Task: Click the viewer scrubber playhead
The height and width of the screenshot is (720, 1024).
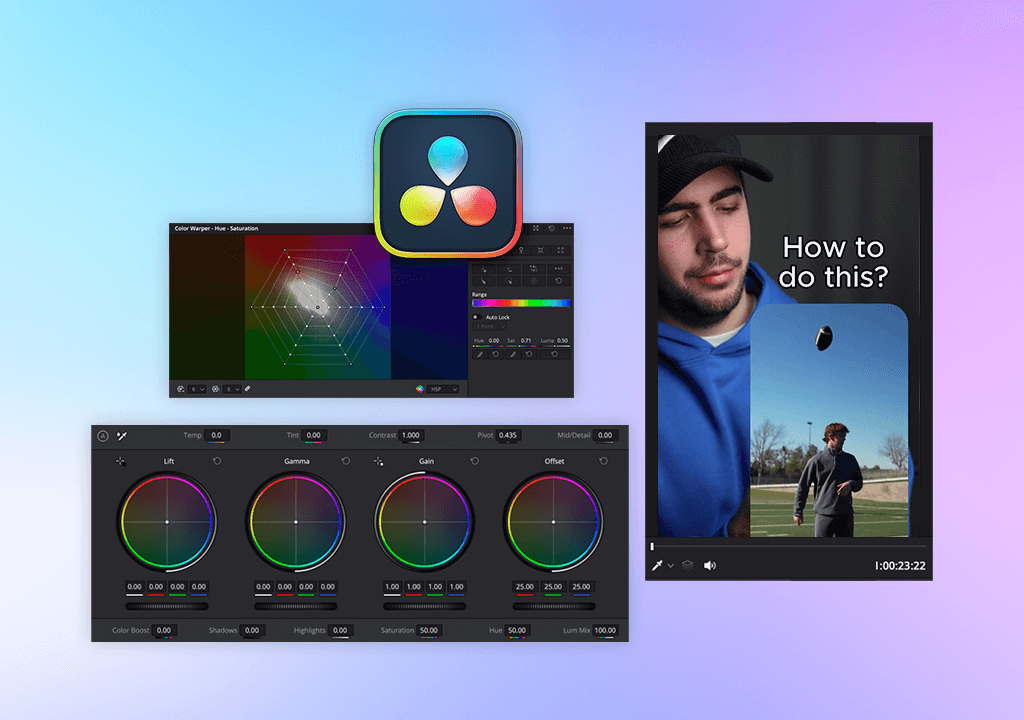Action: pyautogui.click(x=652, y=546)
